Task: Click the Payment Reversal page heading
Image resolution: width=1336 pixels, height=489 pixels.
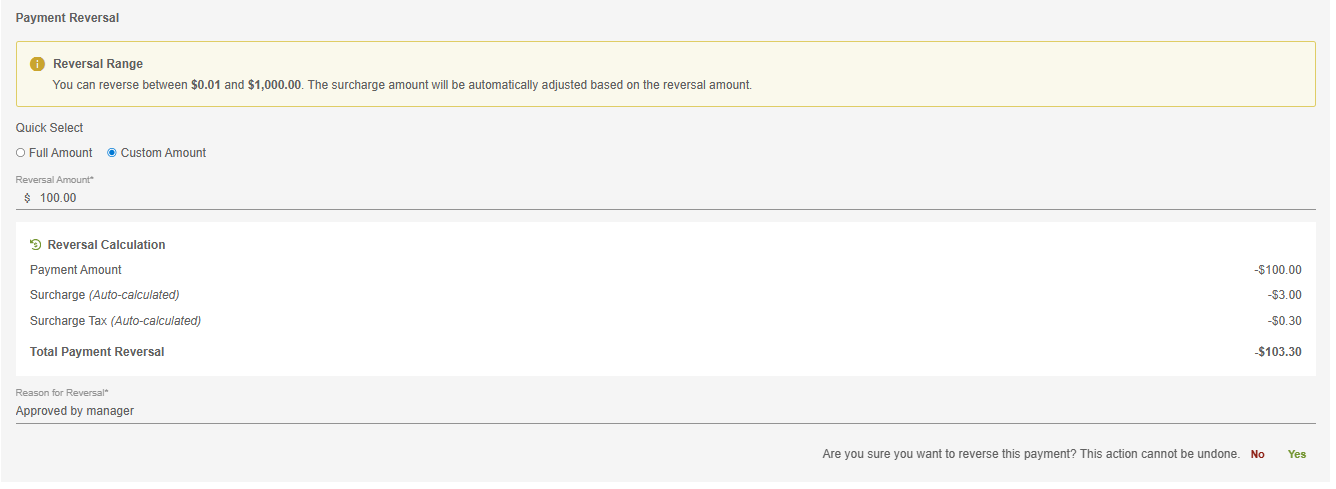Action: click(x=67, y=18)
